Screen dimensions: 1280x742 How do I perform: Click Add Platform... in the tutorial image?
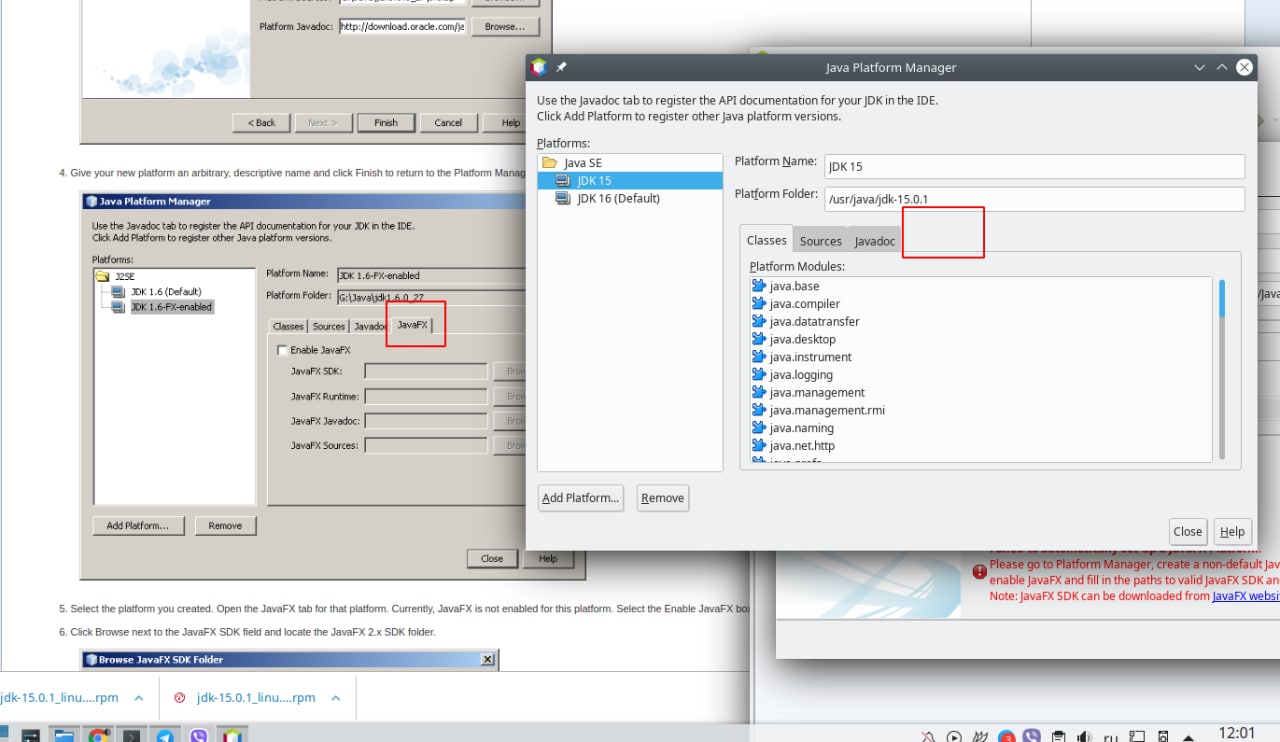pyautogui.click(x=138, y=525)
